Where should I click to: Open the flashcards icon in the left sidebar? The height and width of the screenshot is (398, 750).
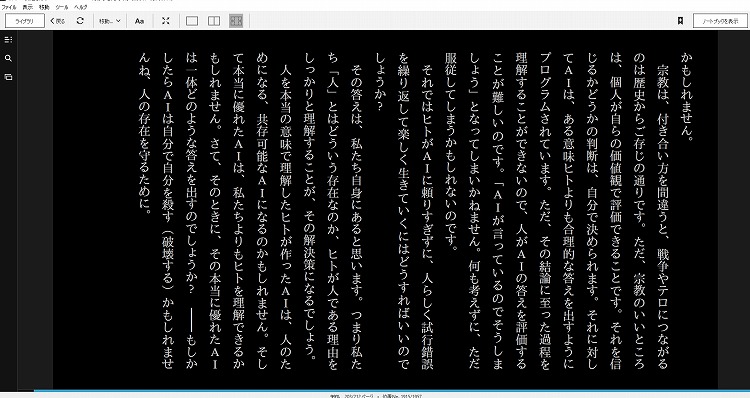(x=8, y=77)
